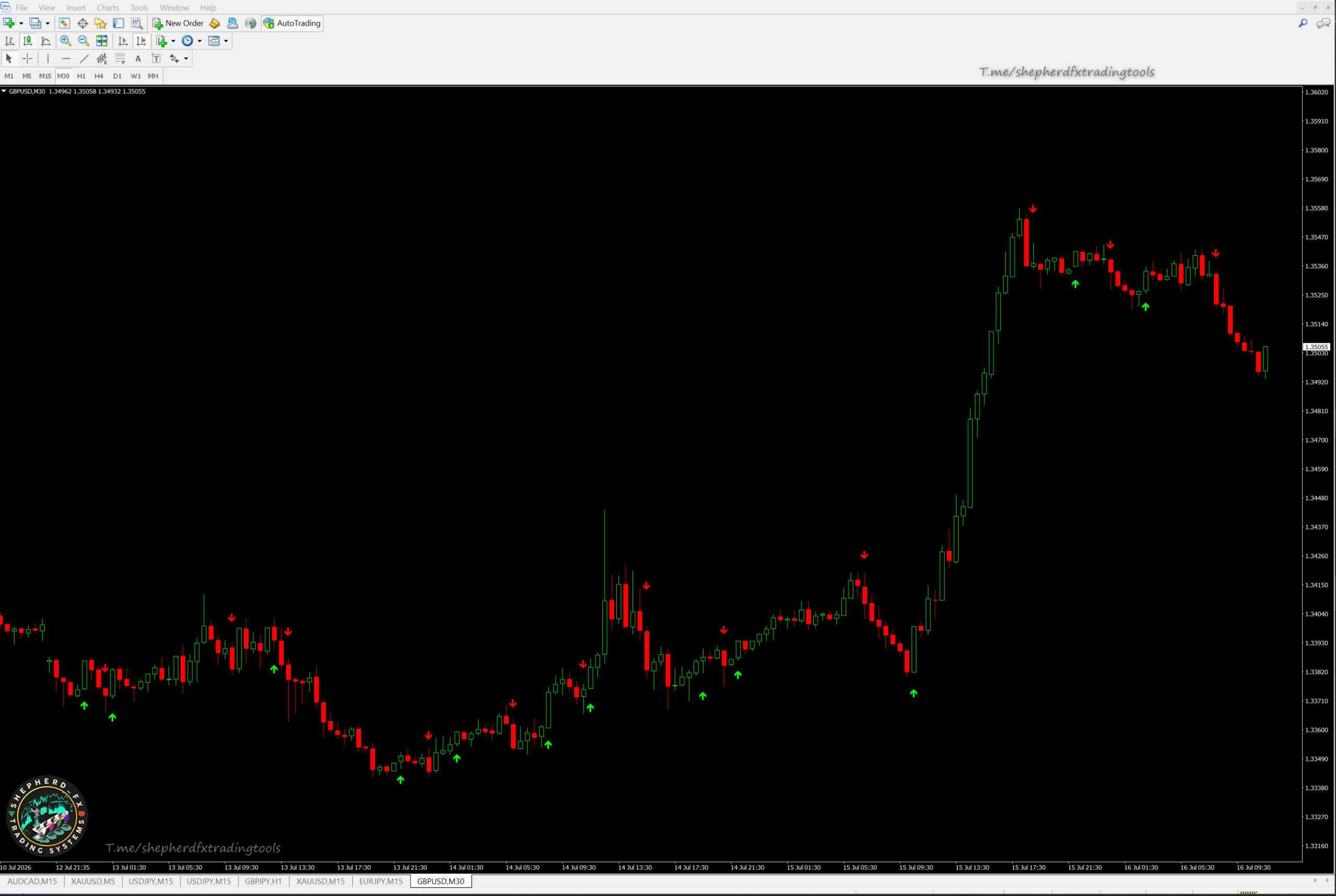
Task: Open the Virtual Hosting cloud icon
Action: [233, 23]
